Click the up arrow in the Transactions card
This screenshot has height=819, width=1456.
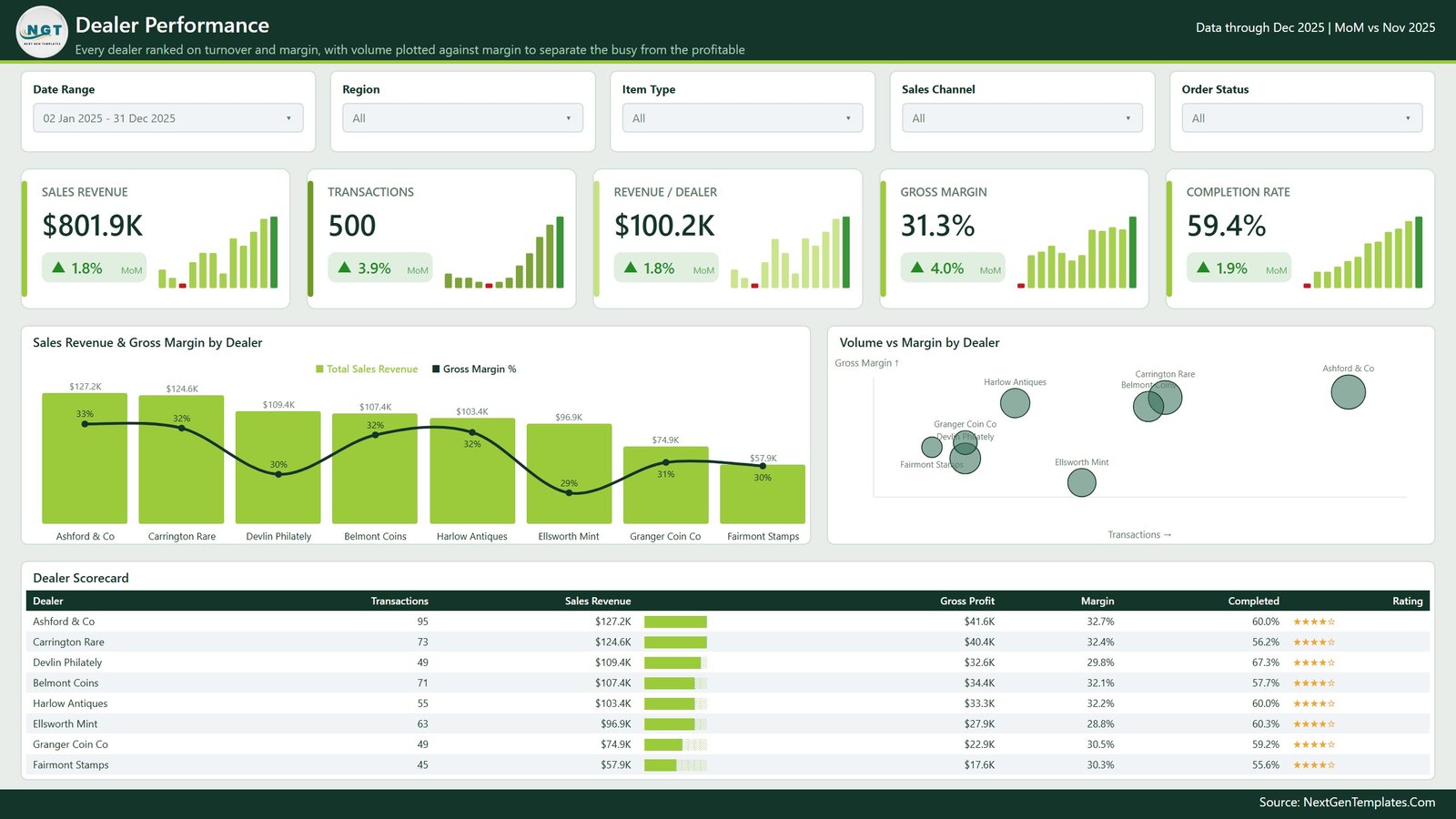[345, 268]
